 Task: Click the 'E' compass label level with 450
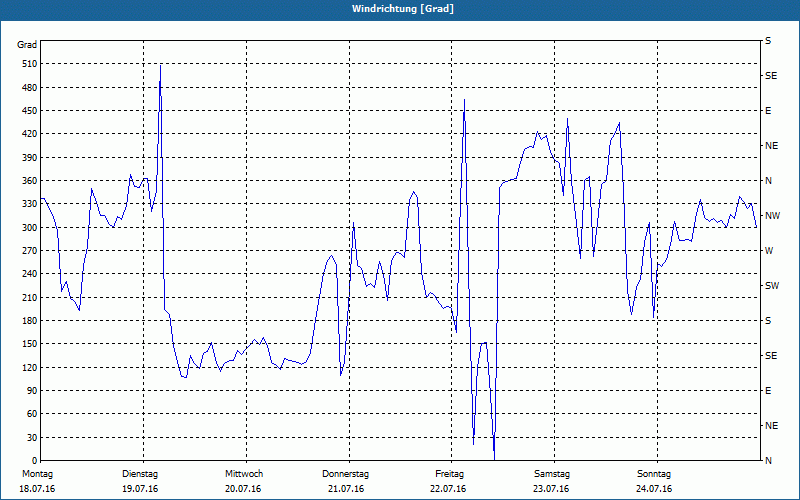(768, 111)
